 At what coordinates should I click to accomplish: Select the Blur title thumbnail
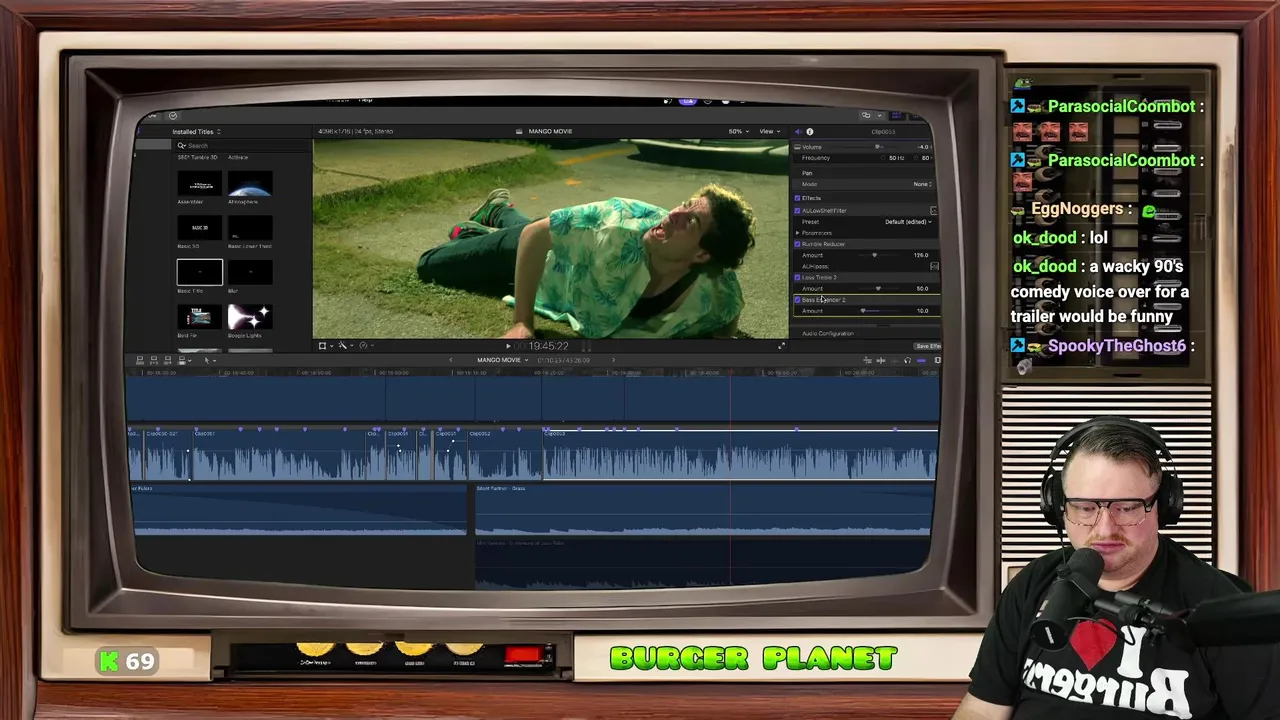[250, 272]
